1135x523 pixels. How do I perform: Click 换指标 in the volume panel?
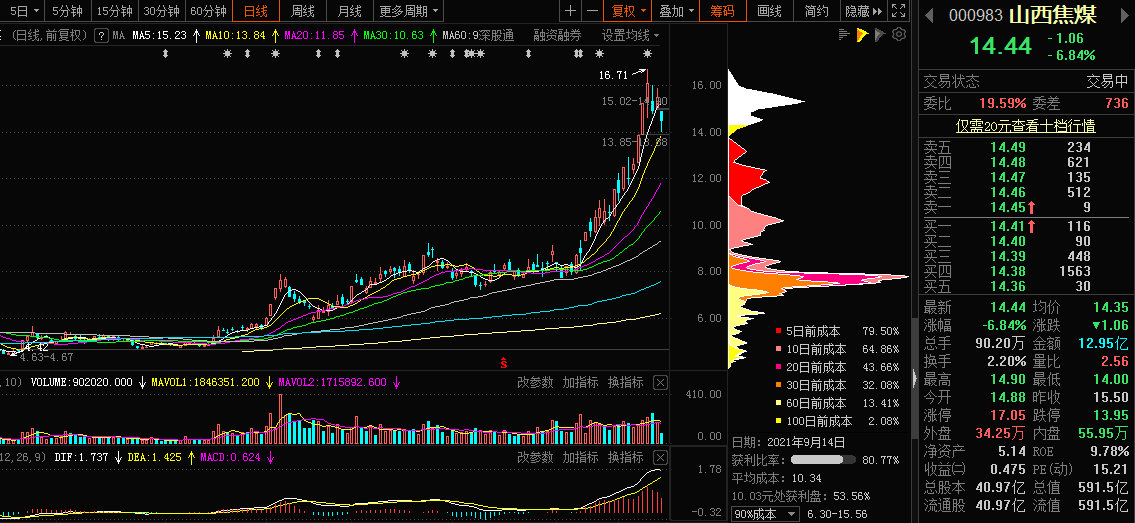(x=626, y=383)
